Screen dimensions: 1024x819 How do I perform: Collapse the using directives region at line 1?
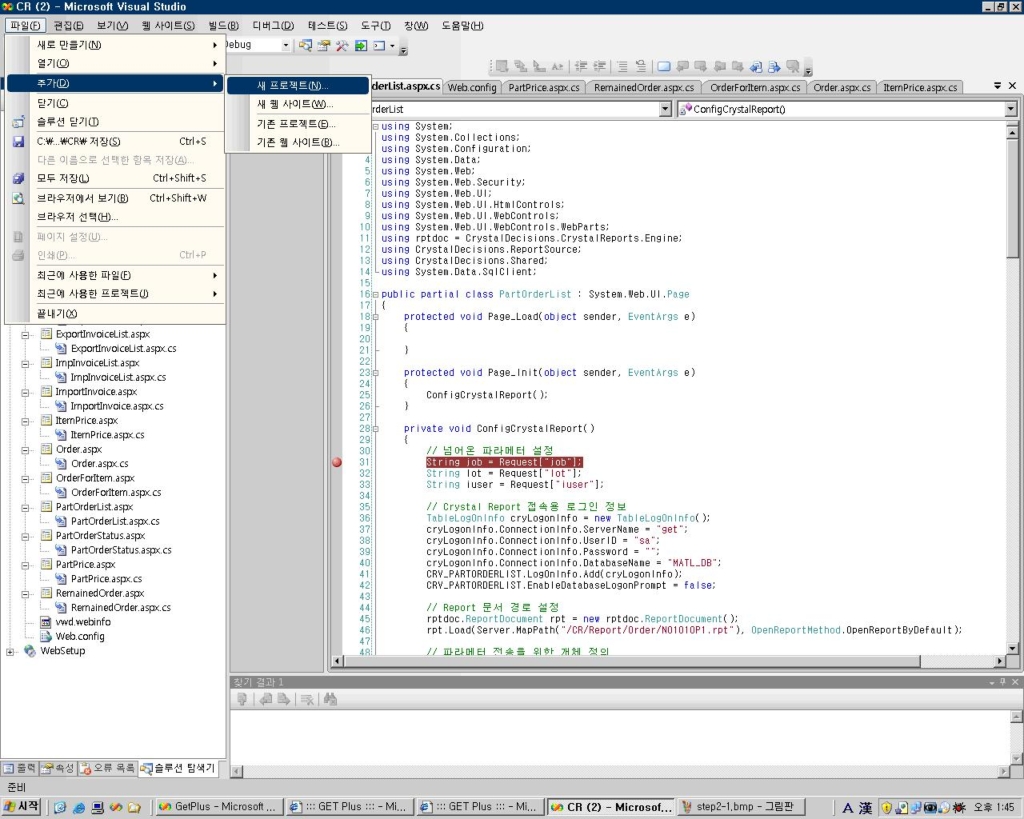(376, 127)
